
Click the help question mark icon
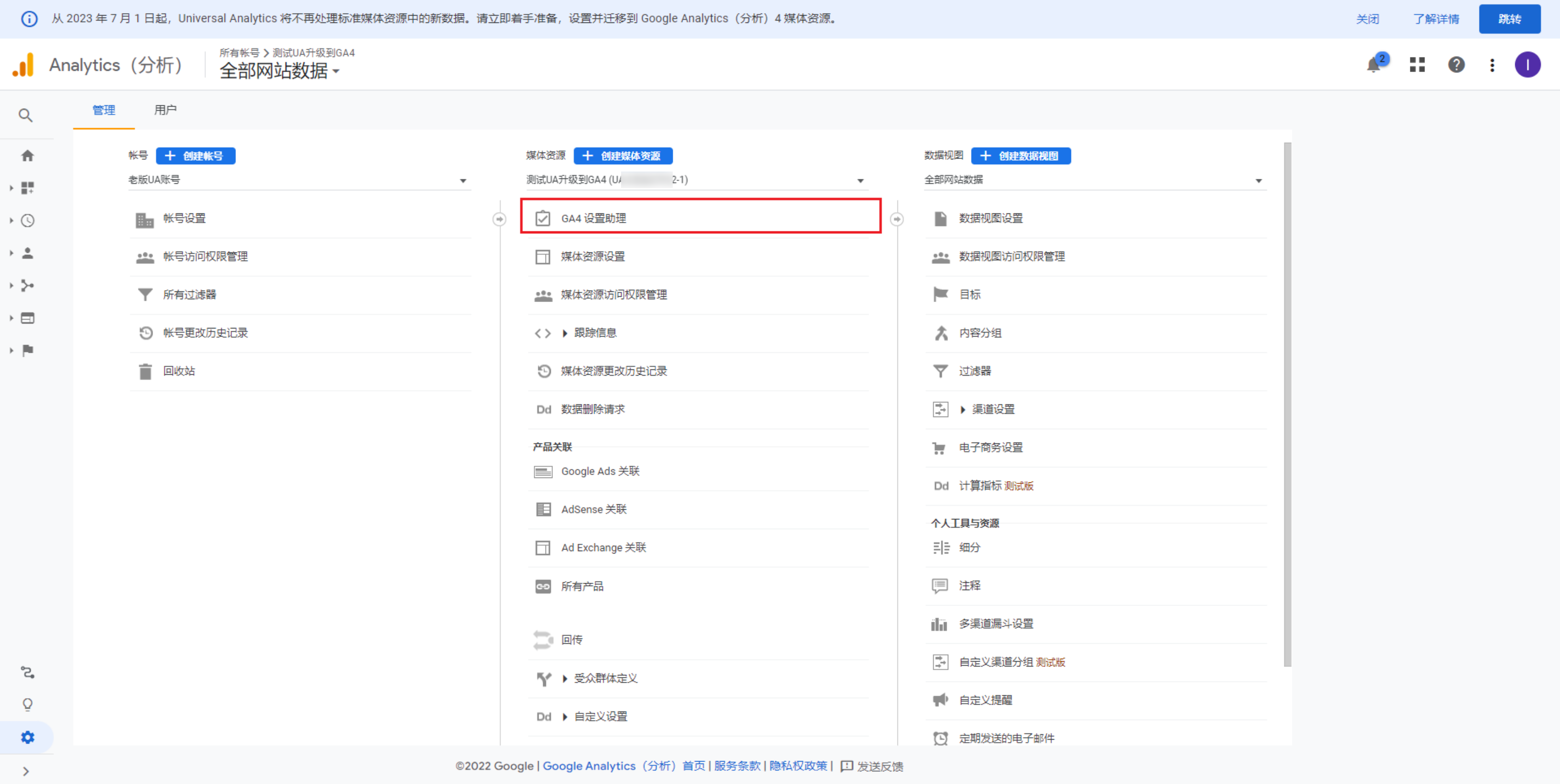click(1456, 65)
